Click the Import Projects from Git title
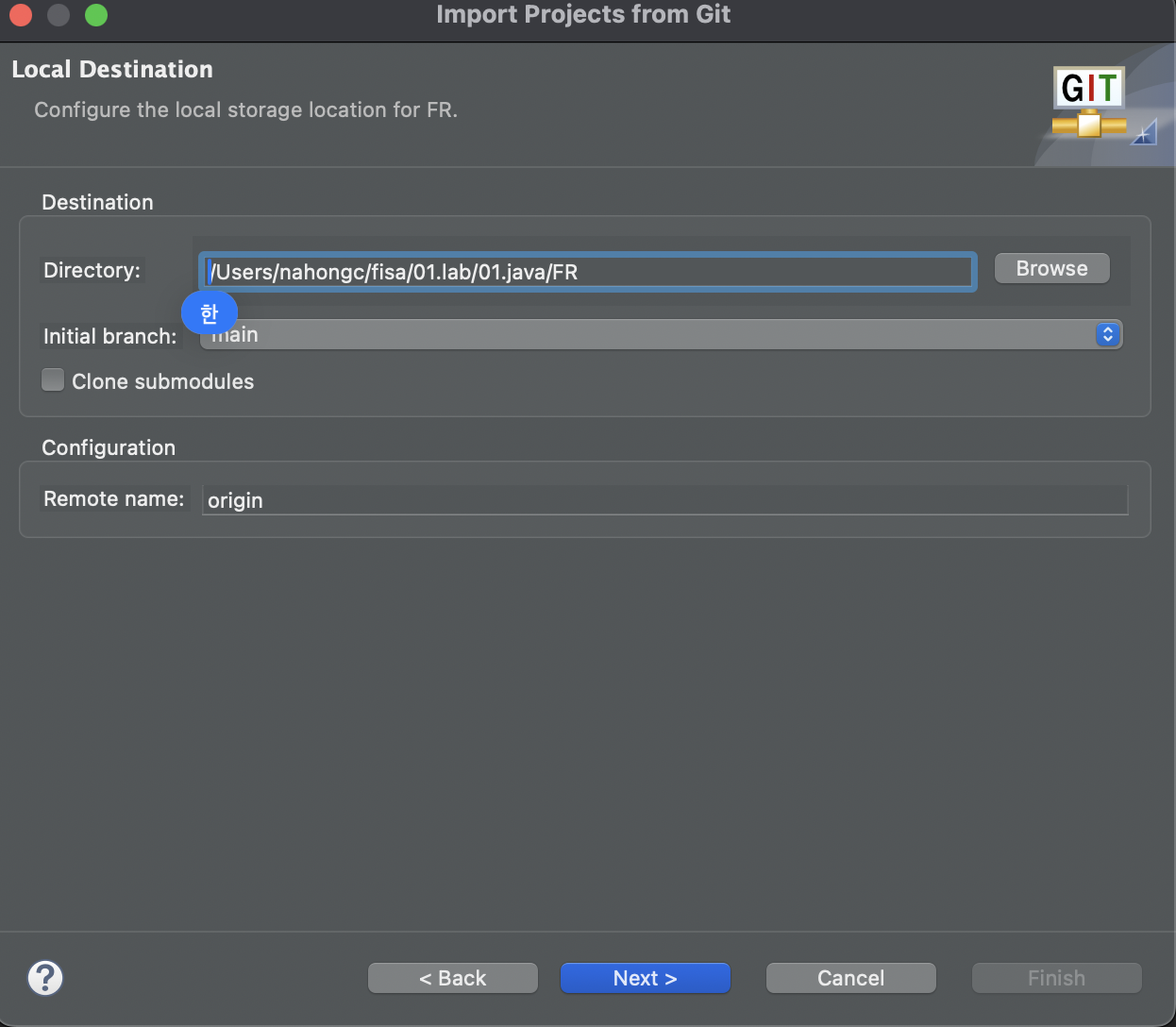Screen dimensions: 1176x1027 coord(583,14)
